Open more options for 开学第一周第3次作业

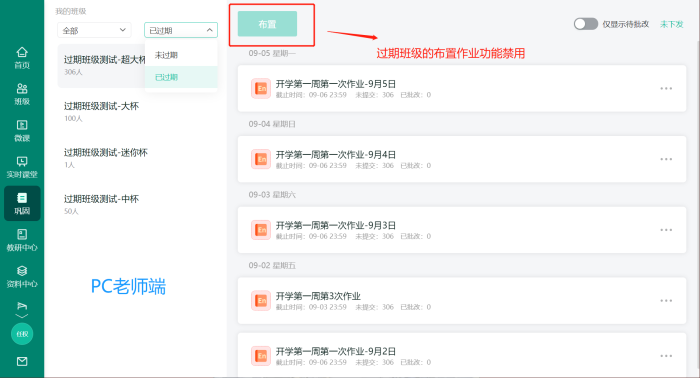coord(666,301)
